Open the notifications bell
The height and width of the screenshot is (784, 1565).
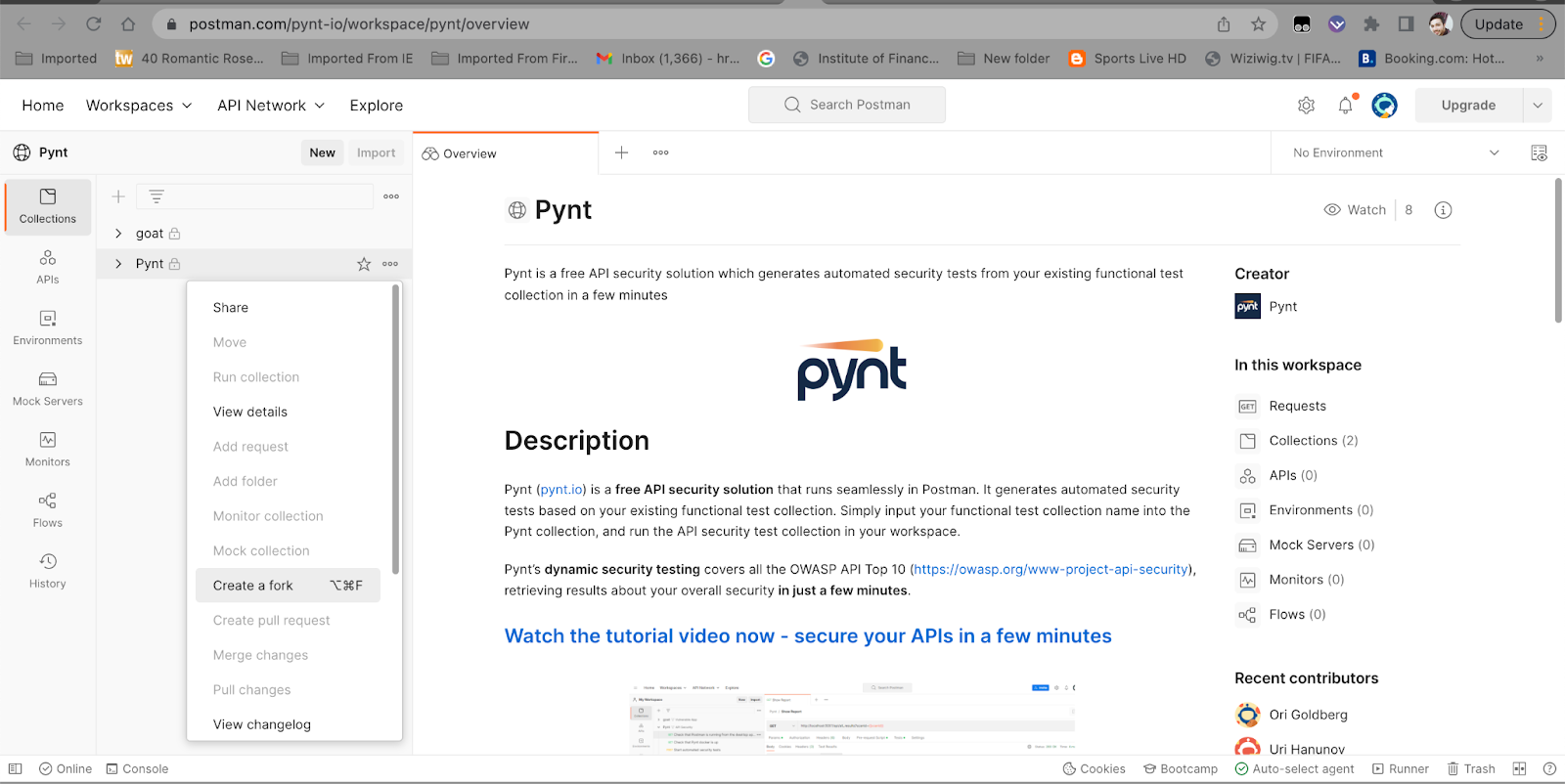click(1346, 106)
